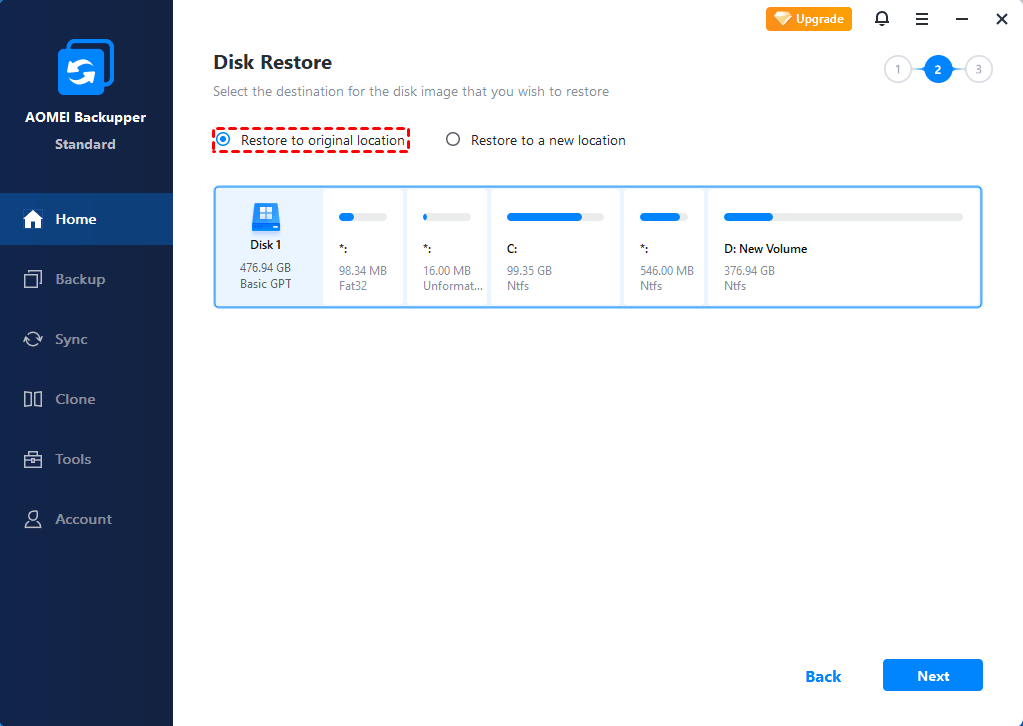Screen dimensions: 1023x726
Task: Select the D: New Volume partition
Action: 843,247
